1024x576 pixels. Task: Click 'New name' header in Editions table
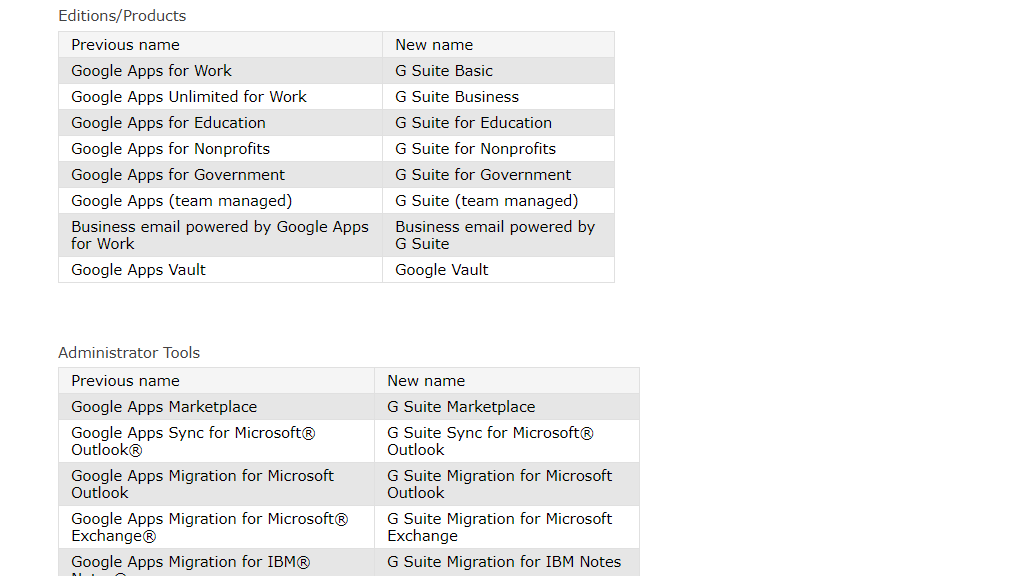tap(498, 44)
